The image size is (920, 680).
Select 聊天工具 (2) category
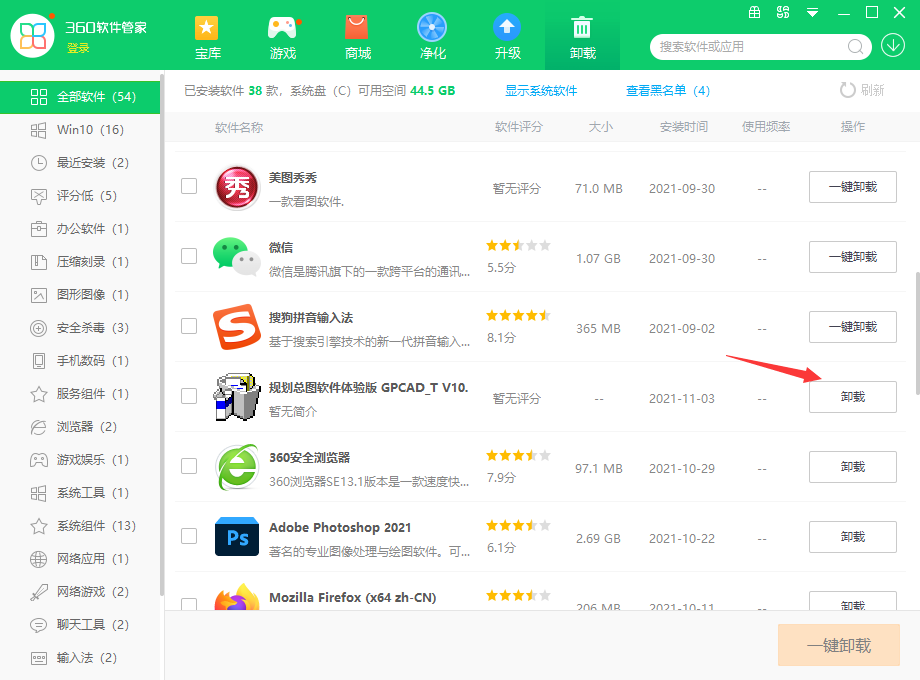[80, 625]
